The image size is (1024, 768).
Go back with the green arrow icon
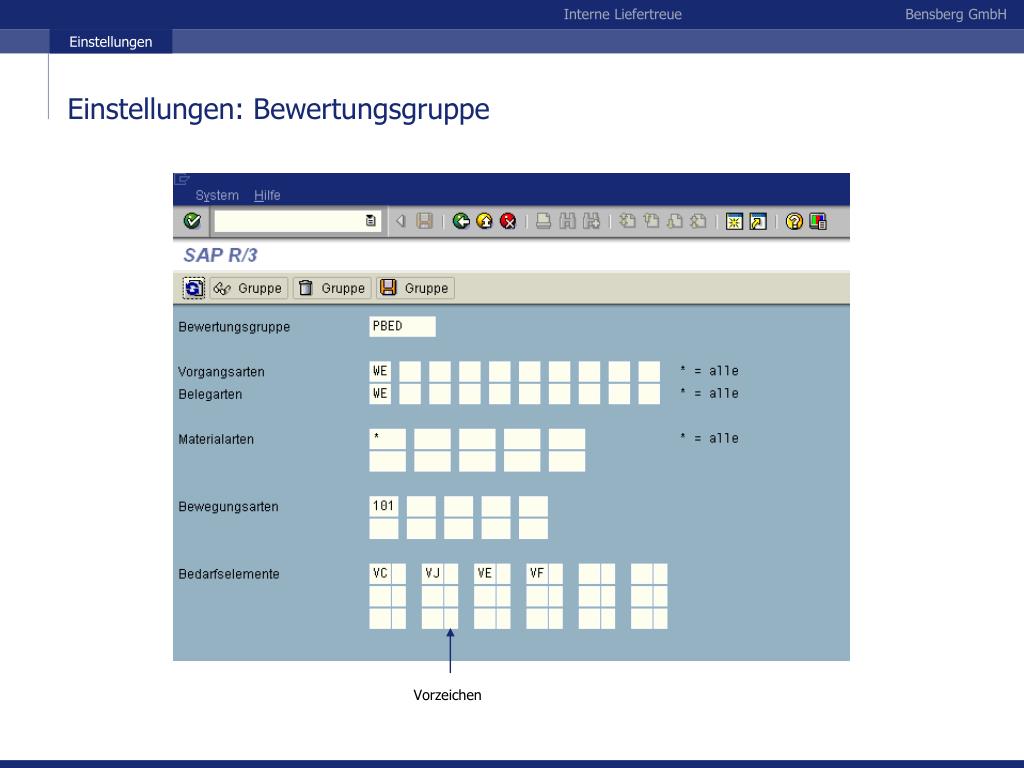click(x=461, y=221)
